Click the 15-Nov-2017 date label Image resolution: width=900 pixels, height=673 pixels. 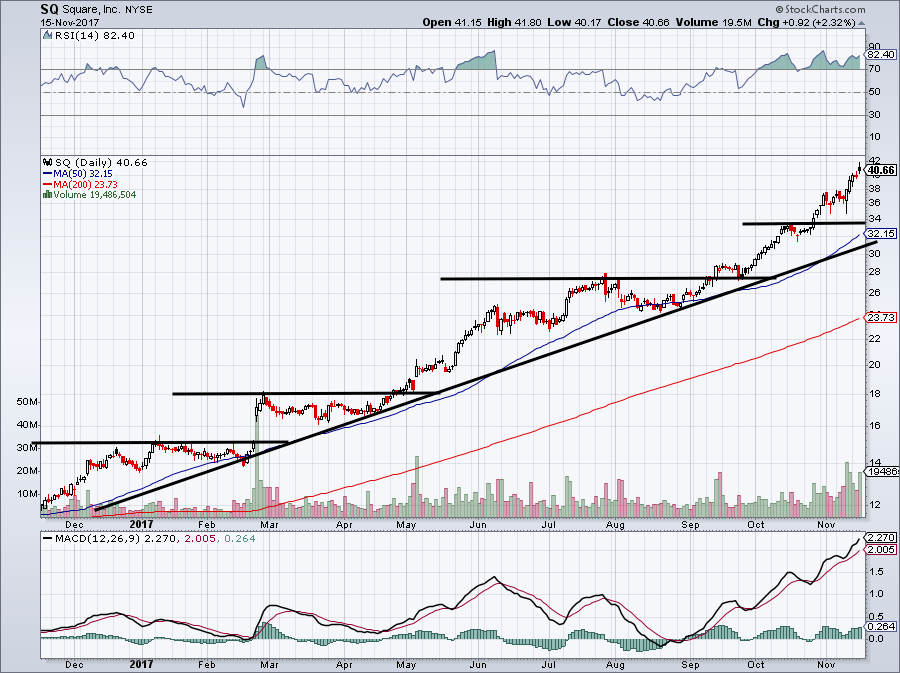[69, 23]
